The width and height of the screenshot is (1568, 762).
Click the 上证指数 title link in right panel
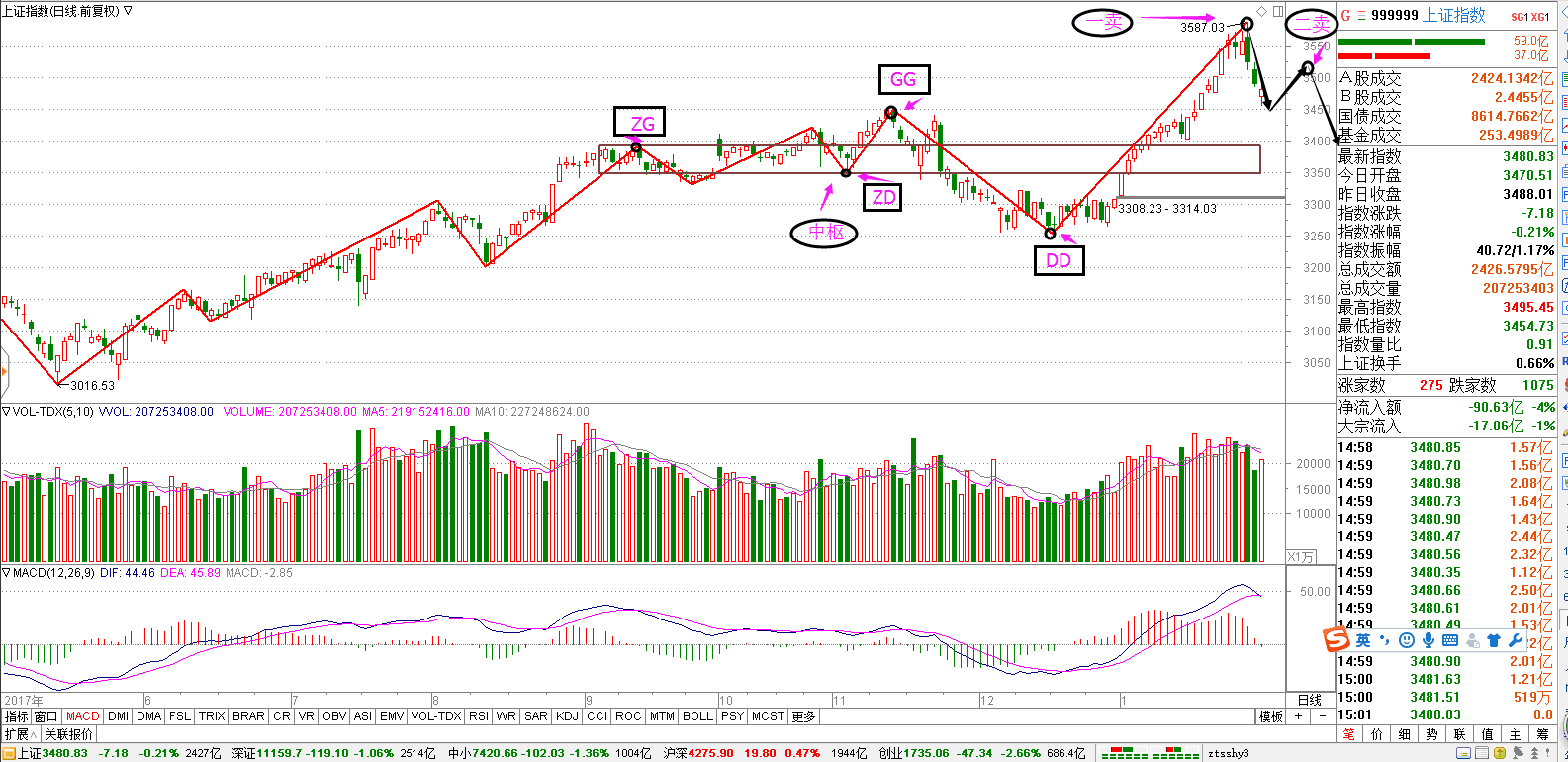1454,16
